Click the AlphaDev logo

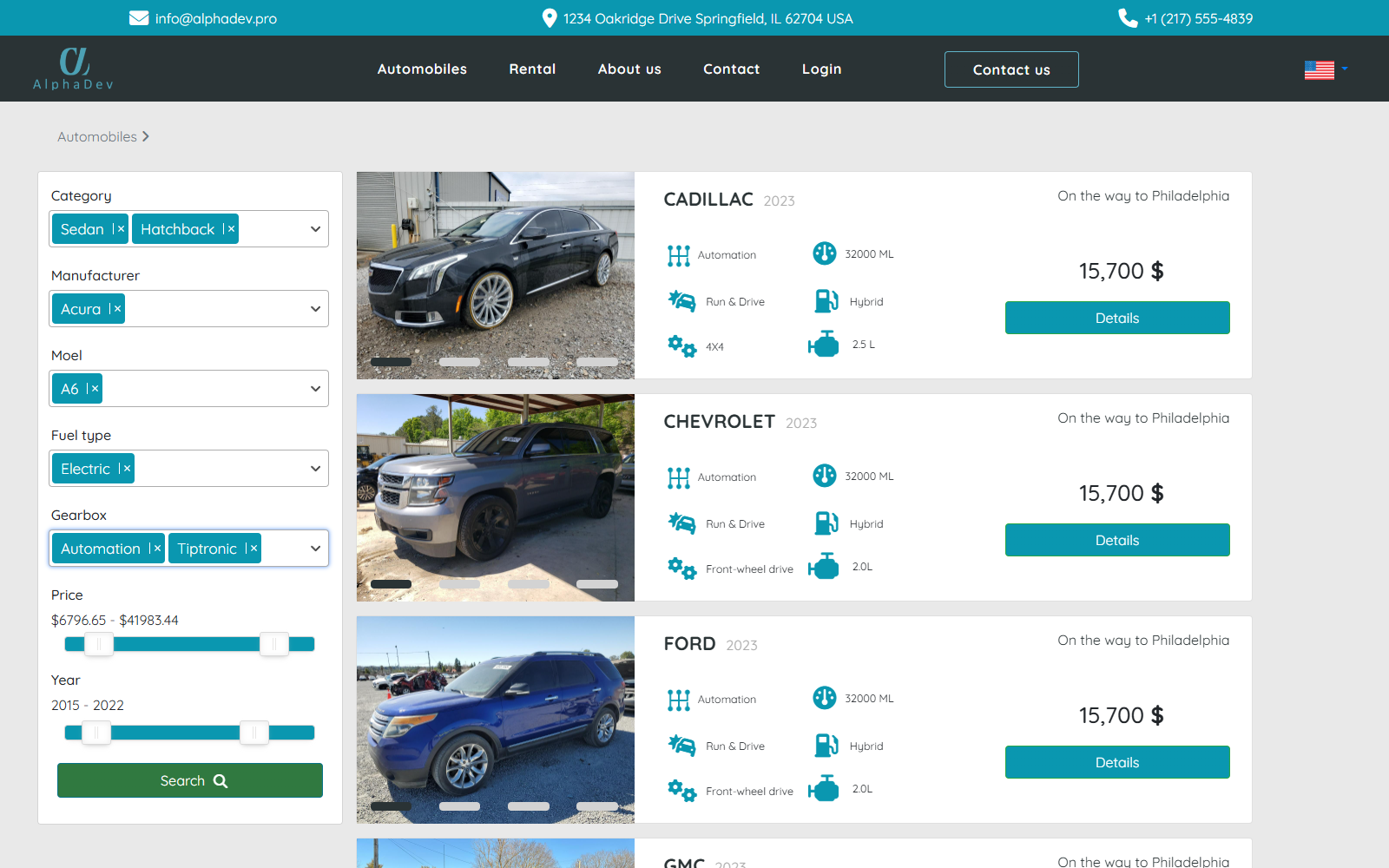[x=74, y=69]
